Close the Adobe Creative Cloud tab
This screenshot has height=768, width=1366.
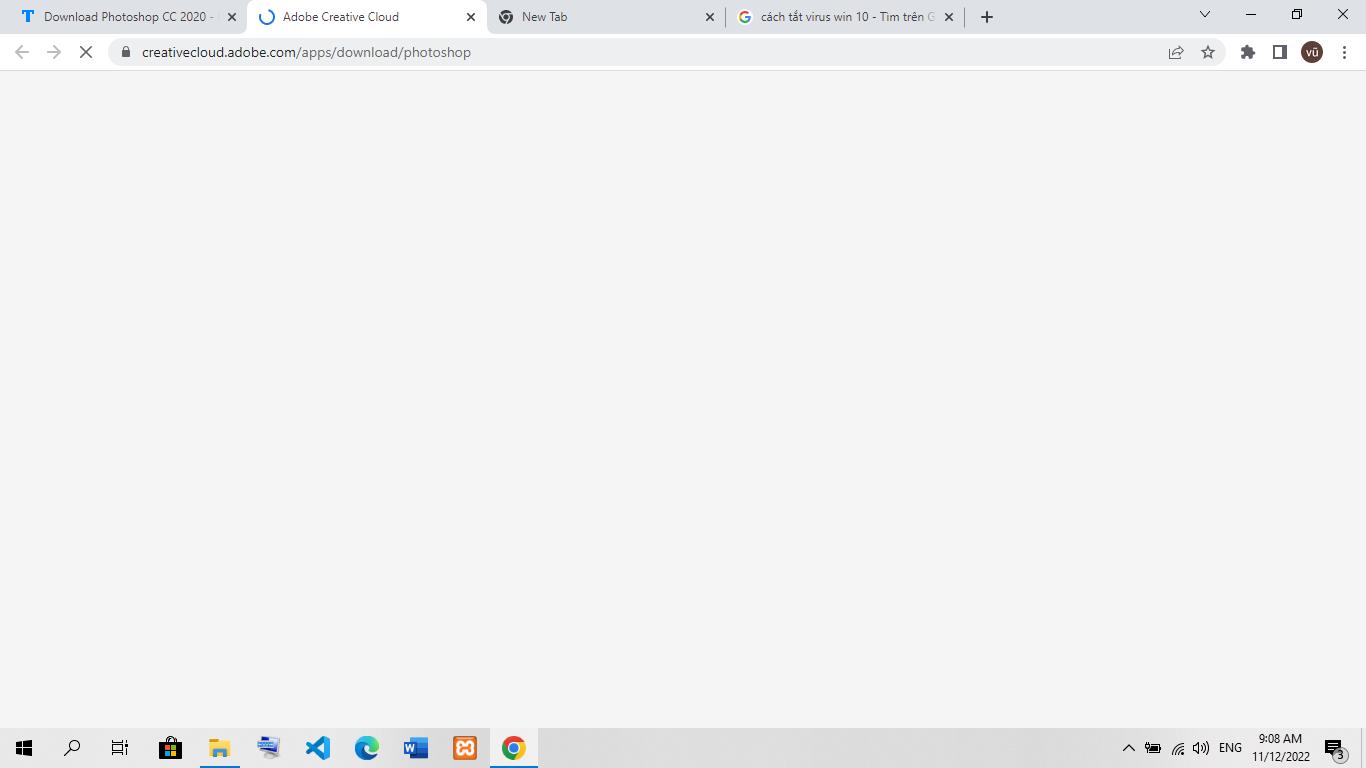(471, 17)
